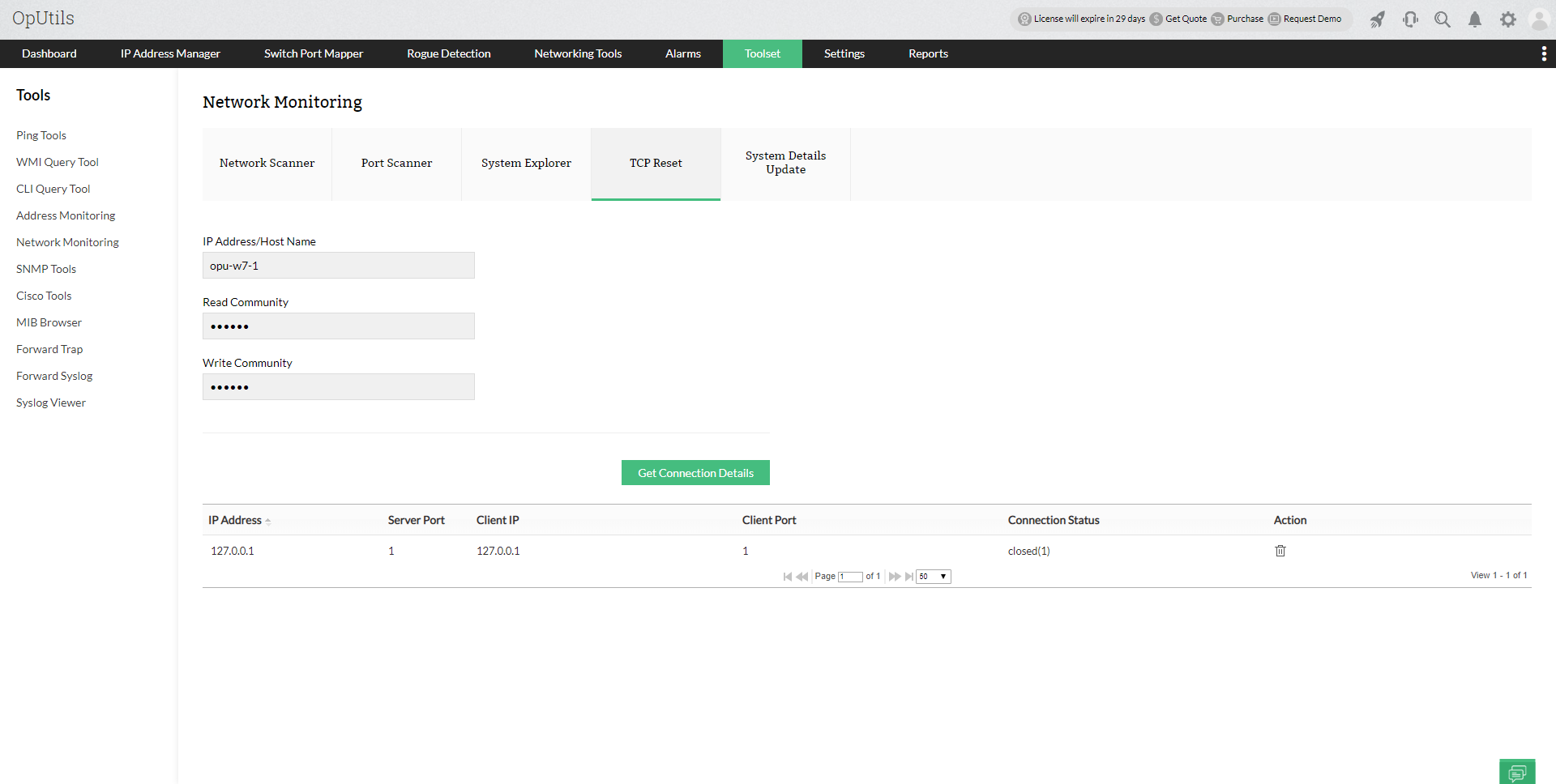1556x784 pixels.
Task: Open Rogue Detection menu
Action: [449, 53]
